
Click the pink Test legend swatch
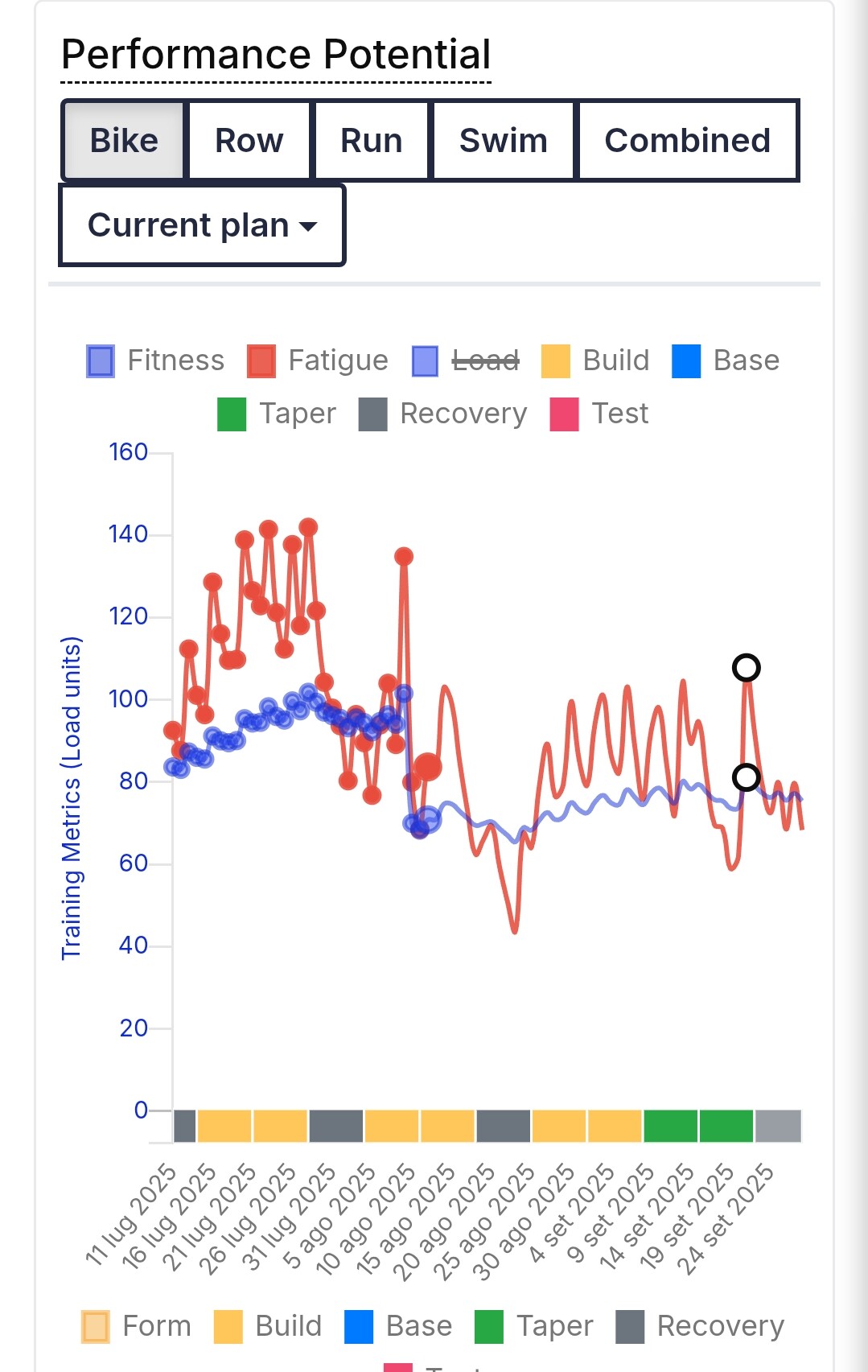coord(564,414)
